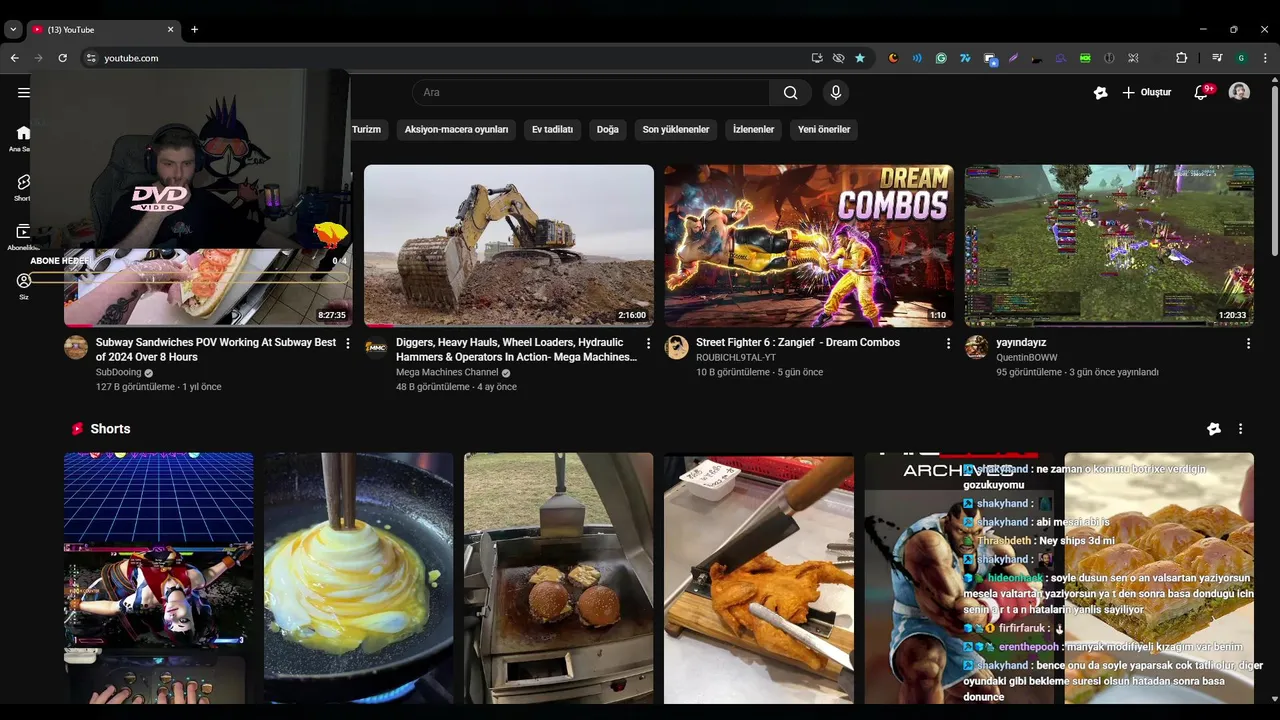1280x720 pixels.
Task: Open the burgers on griddle Short
Action: tap(558, 578)
